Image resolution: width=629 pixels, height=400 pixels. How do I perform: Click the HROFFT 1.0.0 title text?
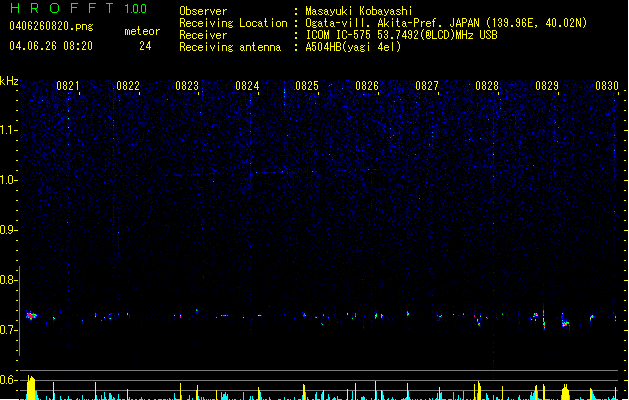pos(79,8)
